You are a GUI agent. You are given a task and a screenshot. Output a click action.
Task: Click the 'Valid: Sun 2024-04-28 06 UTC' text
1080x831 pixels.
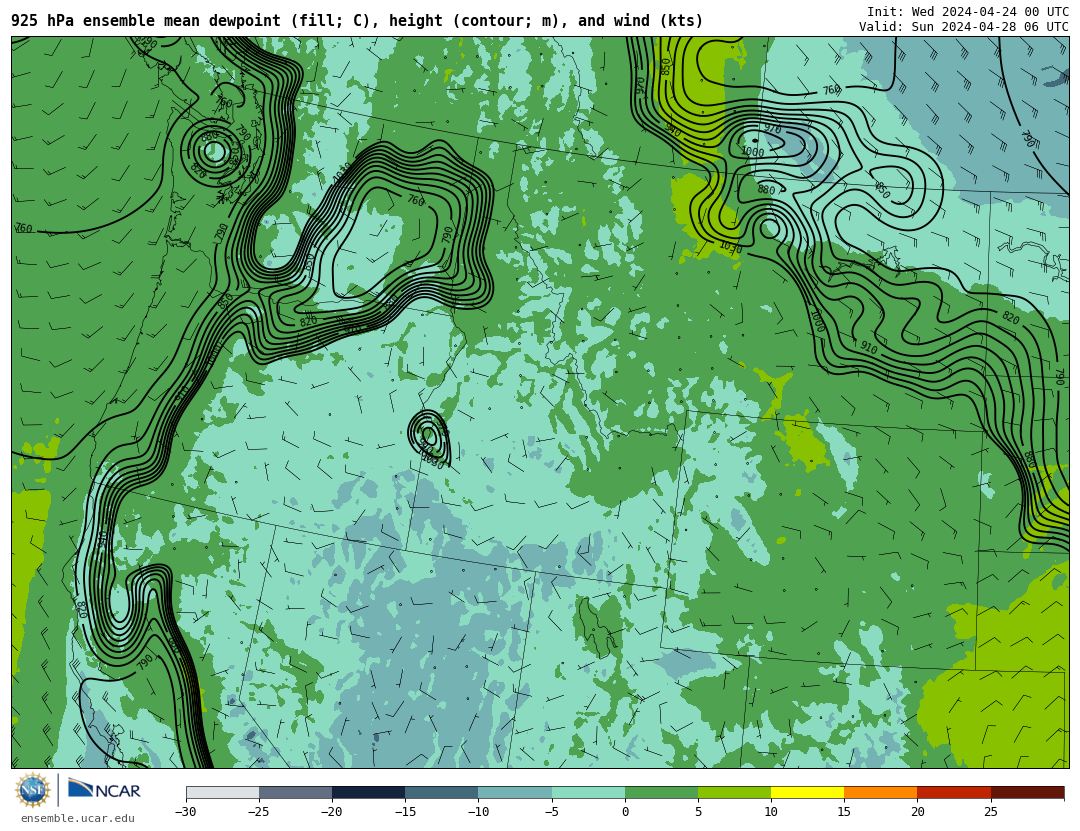pos(964,27)
